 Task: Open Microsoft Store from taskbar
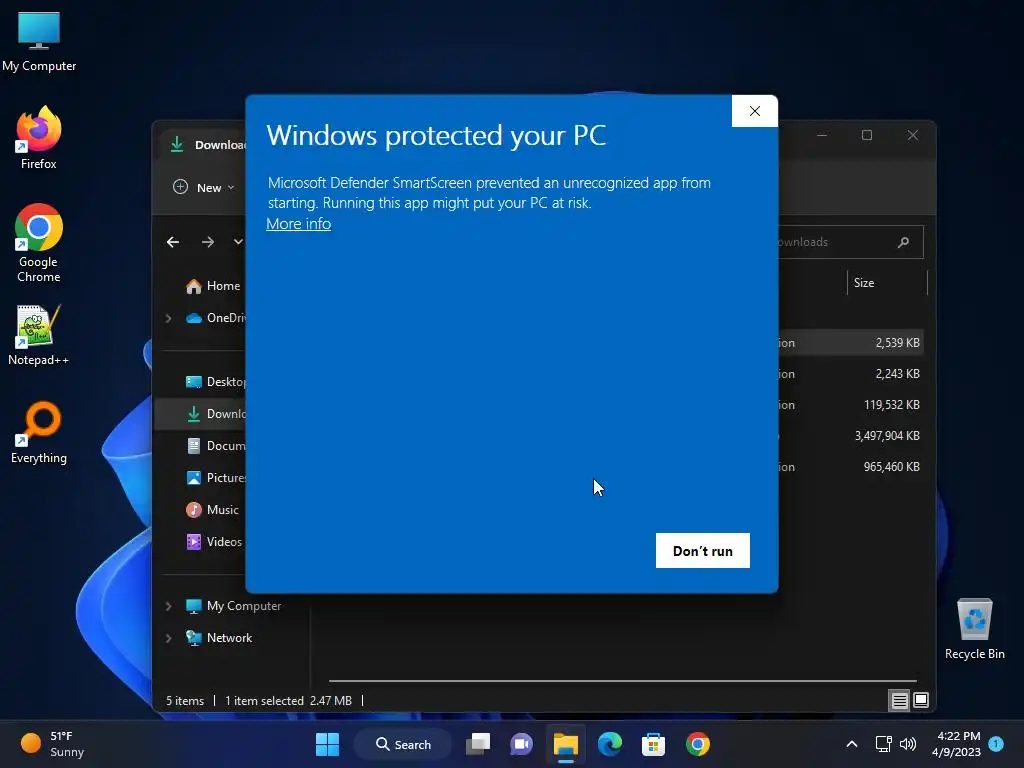[653, 744]
